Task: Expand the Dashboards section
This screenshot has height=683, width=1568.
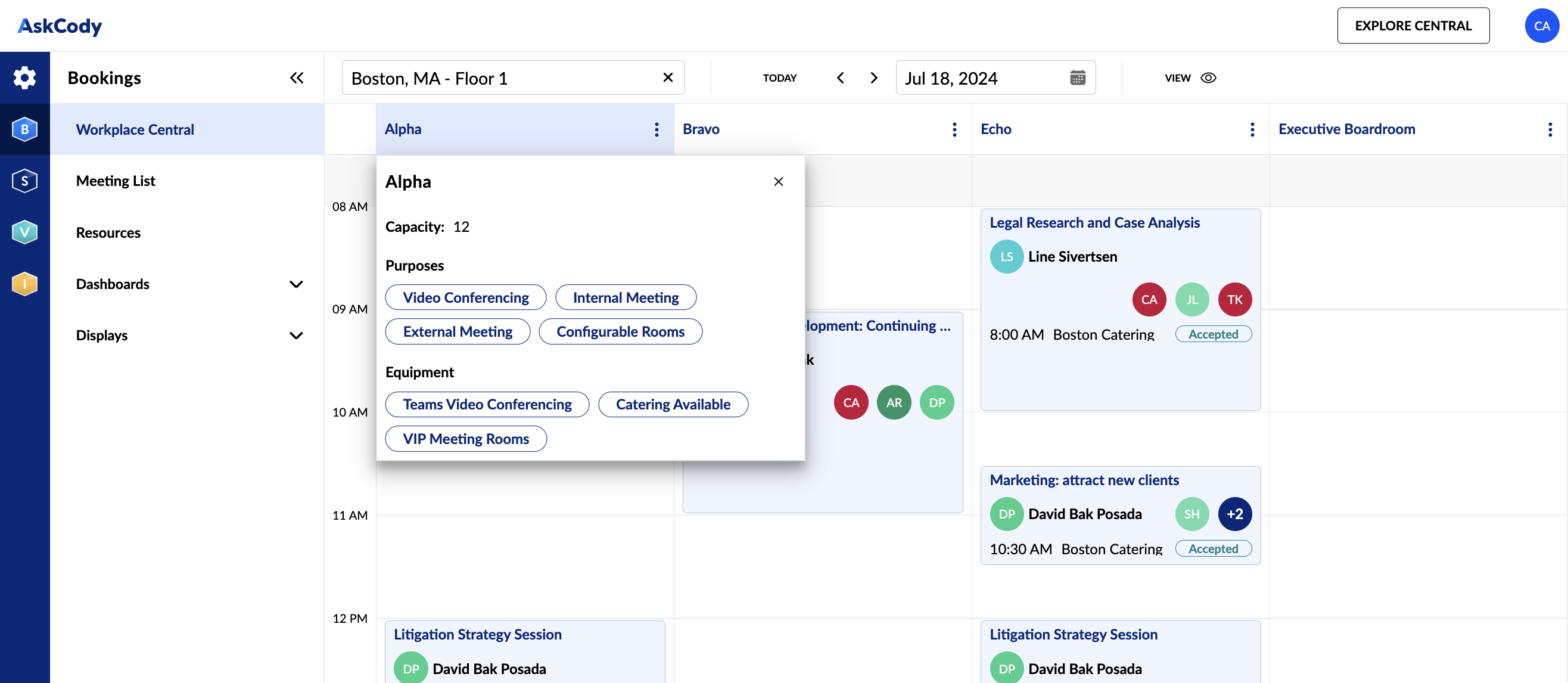Action: point(297,284)
